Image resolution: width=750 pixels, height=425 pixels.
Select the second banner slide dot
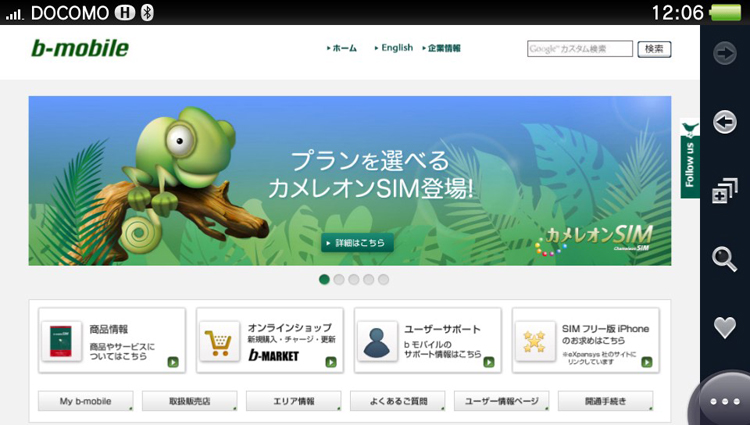click(x=339, y=280)
